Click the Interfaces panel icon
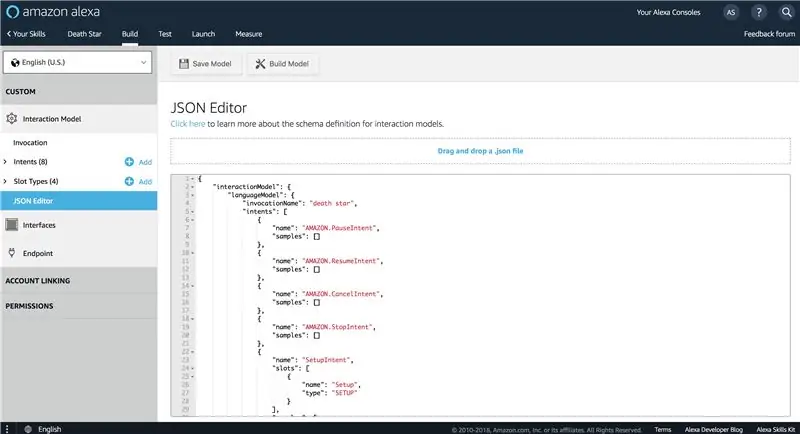The height and width of the screenshot is (434, 800). [x=12, y=224]
